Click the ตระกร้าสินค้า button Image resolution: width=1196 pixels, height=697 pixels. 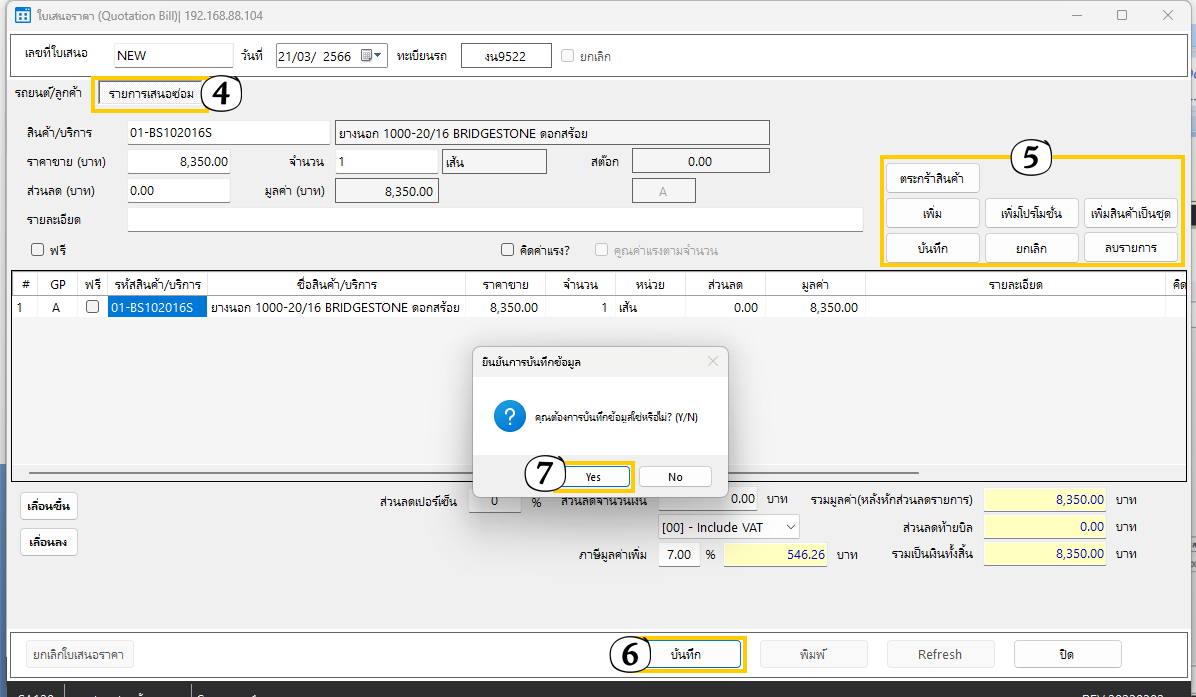(x=932, y=178)
